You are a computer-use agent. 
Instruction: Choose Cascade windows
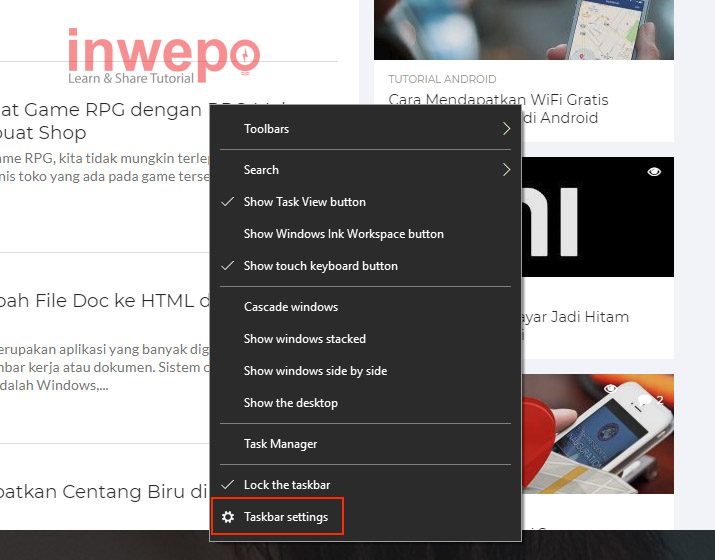[365, 307]
